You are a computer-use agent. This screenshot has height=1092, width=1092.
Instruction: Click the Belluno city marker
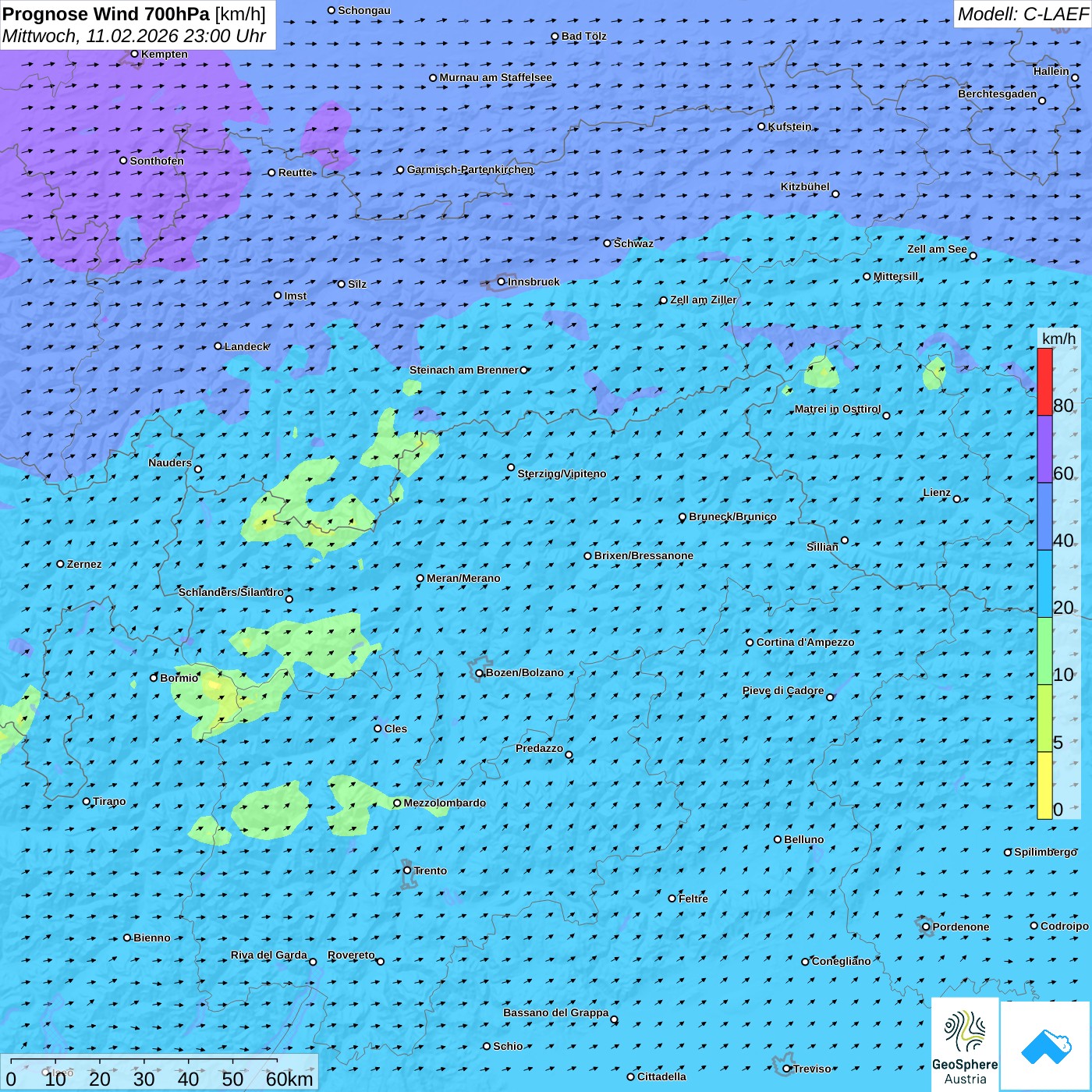pyautogui.click(x=778, y=839)
